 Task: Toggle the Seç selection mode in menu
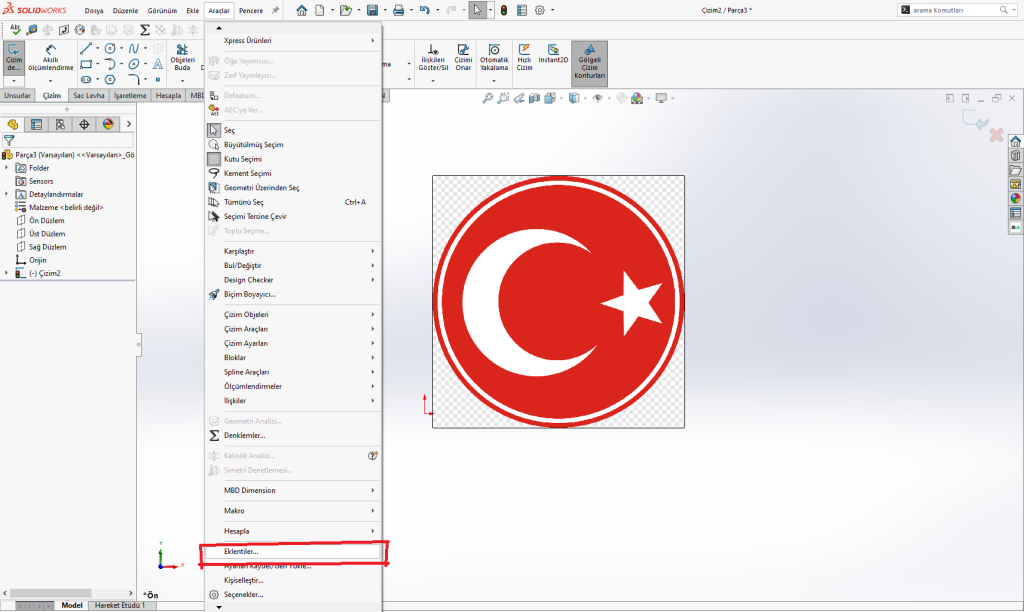tap(229, 130)
